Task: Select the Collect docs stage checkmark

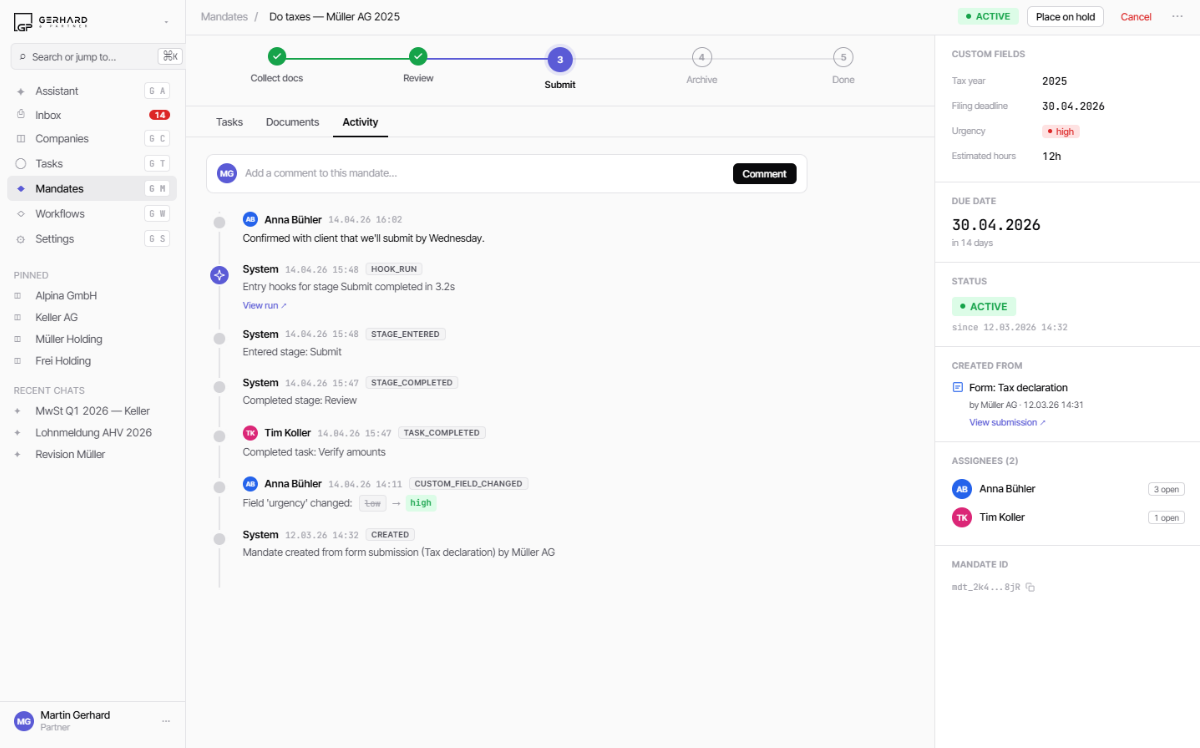Action: [x=277, y=57]
